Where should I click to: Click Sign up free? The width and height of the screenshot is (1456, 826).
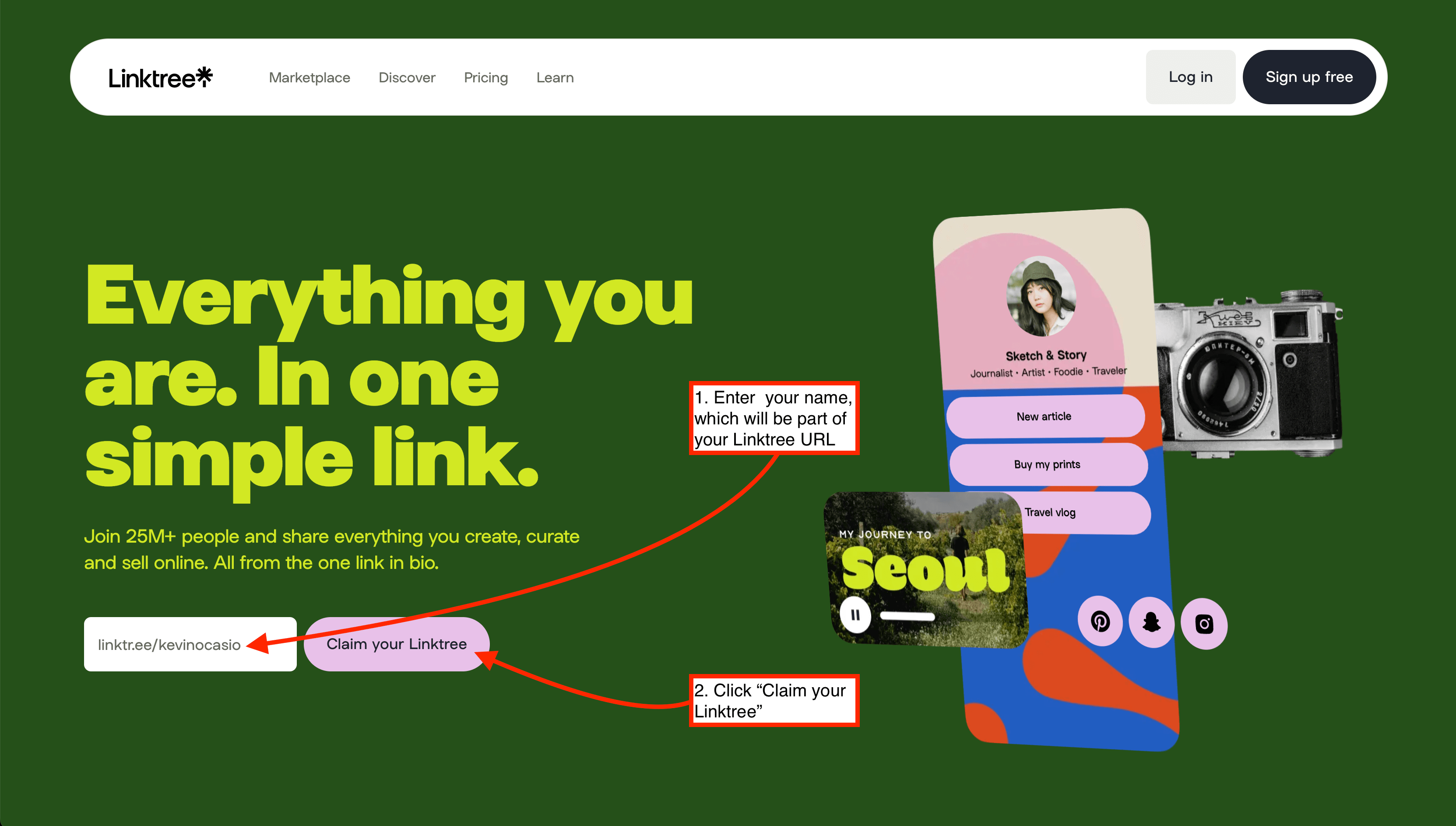coord(1309,77)
